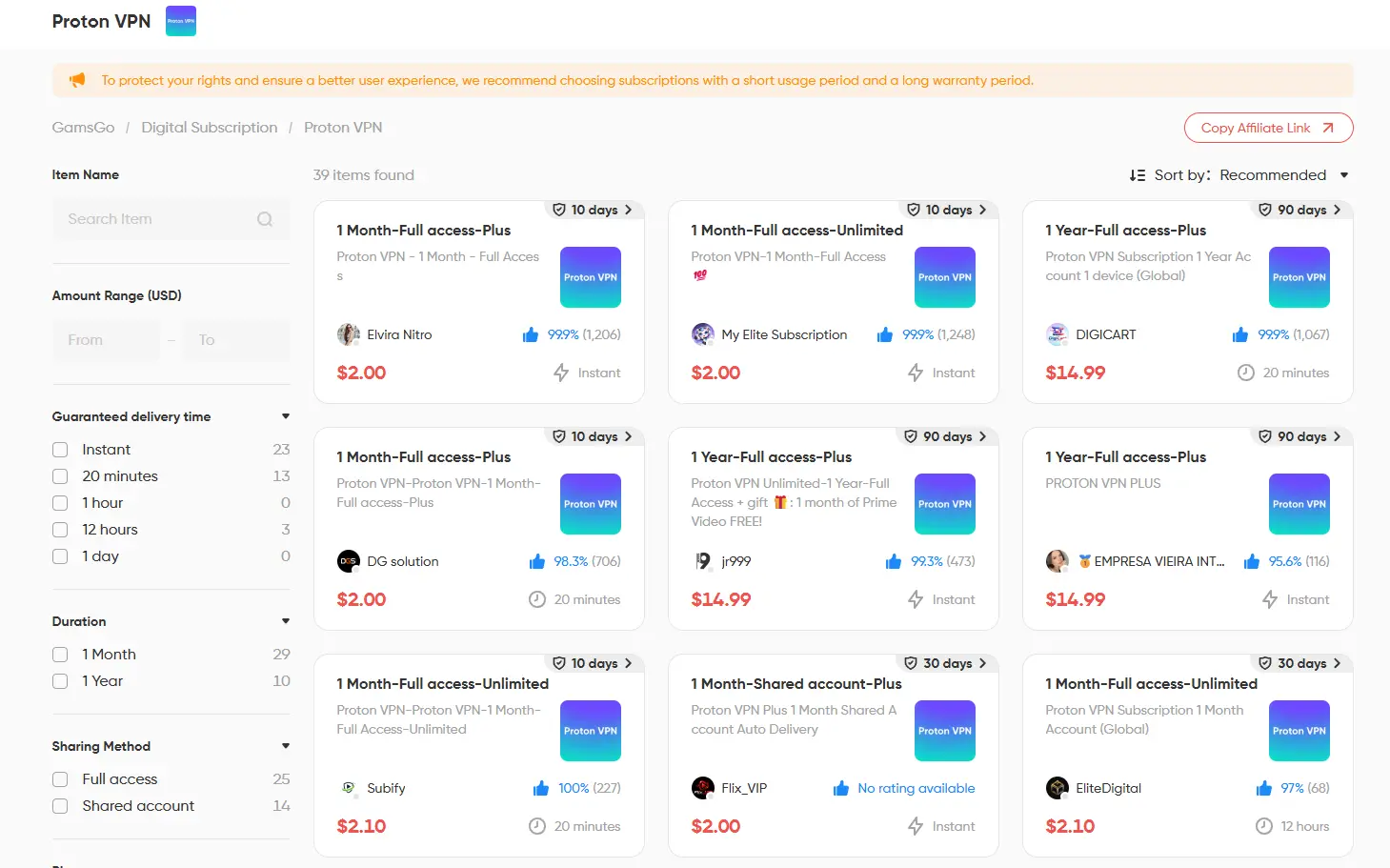Enable the Full access sharing filter
The image size is (1390, 868).
pyautogui.click(x=60, y=779)
